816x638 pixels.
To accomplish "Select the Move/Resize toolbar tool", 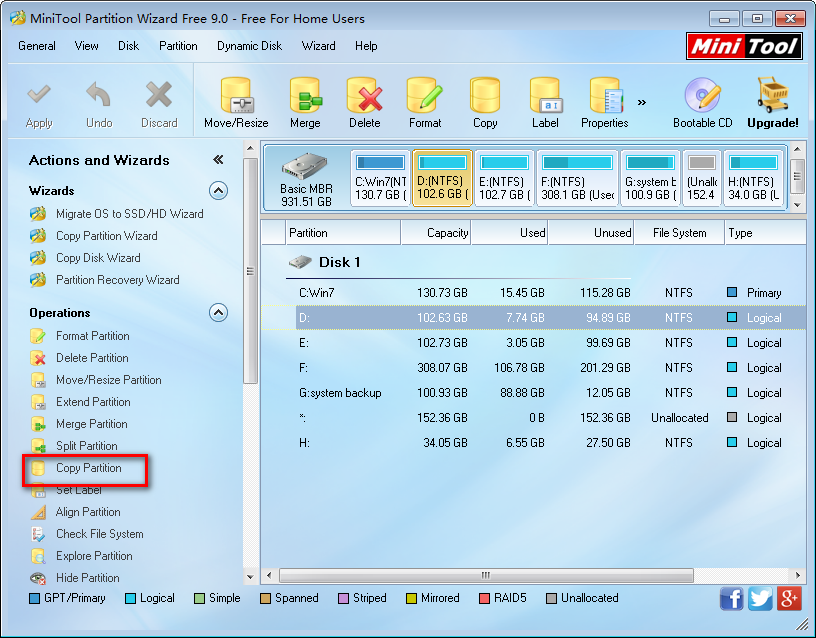I will coord(236,104).
